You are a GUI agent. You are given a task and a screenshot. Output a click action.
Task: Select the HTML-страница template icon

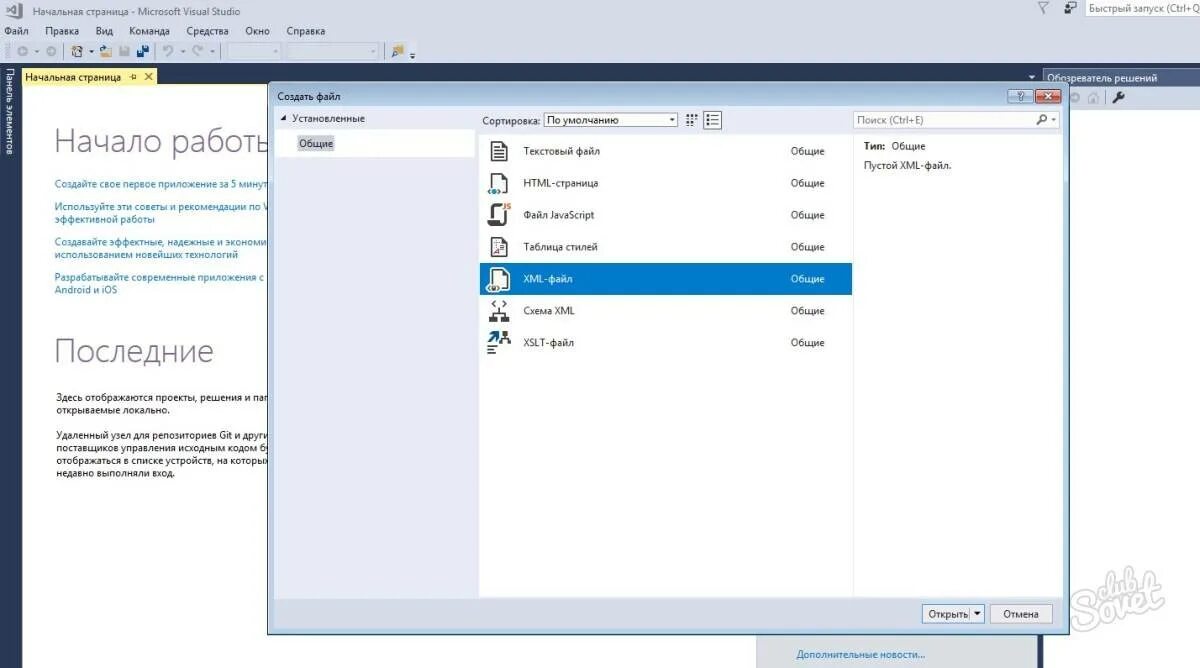(498, 183)
